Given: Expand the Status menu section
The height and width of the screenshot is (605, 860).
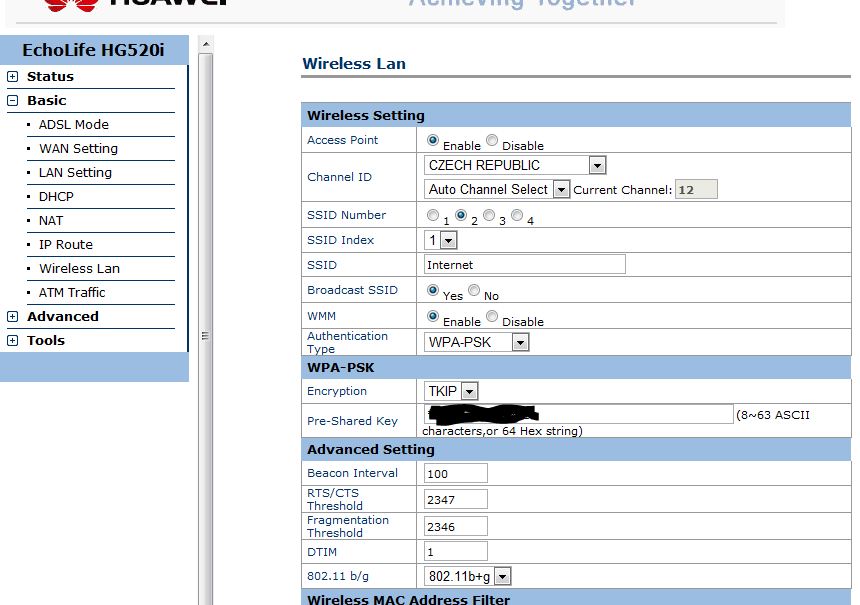Looking at the screenshot, I should coord(13,77).
